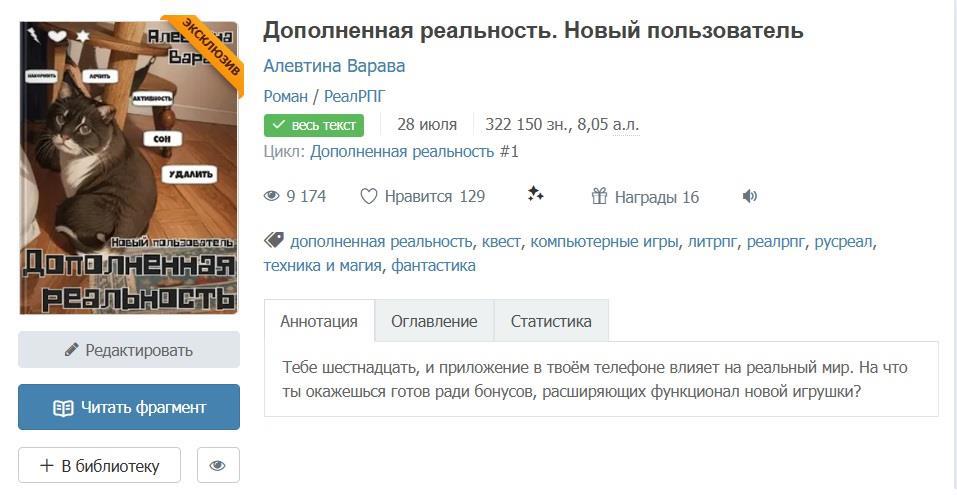Click the sparkle stars icon

click(536, 195)
